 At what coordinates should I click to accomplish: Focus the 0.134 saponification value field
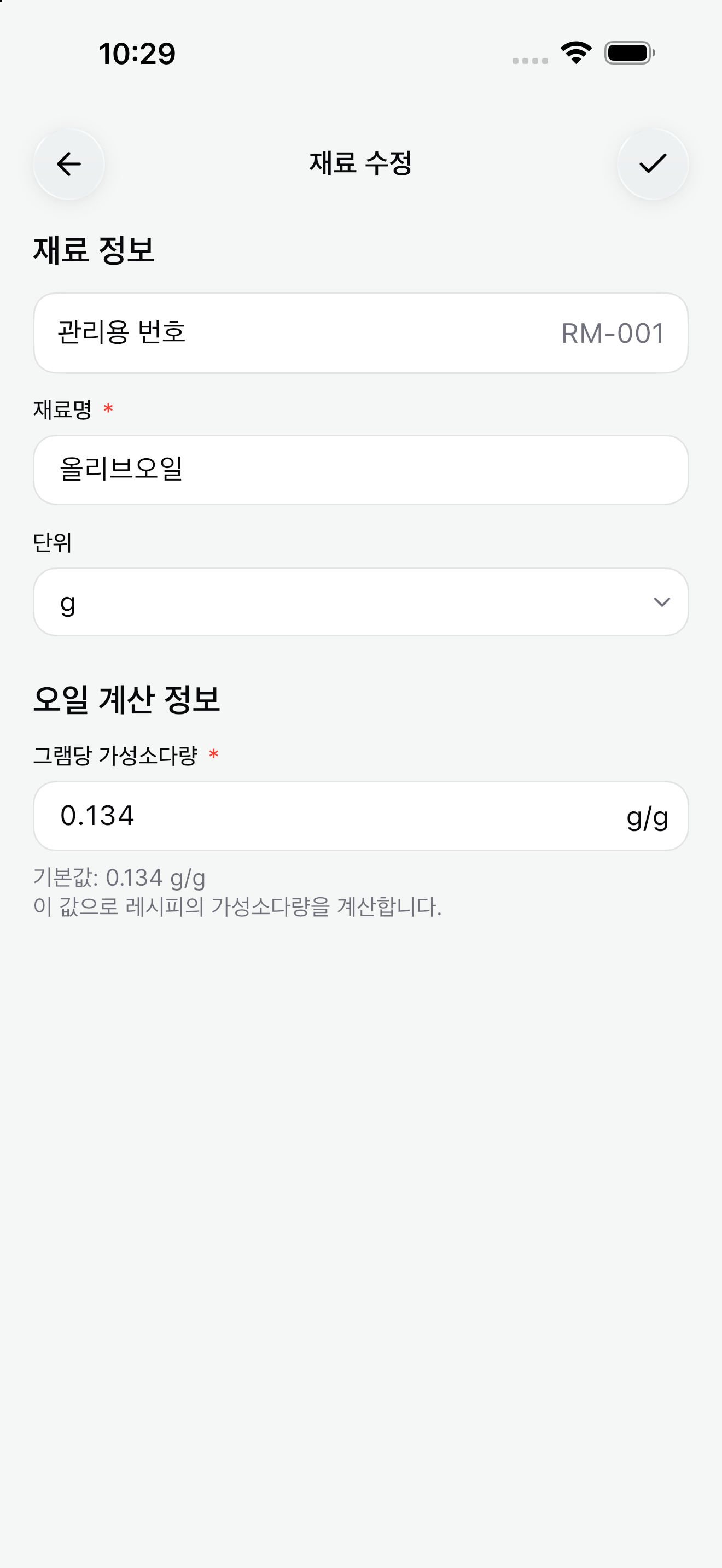pos(361,816)
